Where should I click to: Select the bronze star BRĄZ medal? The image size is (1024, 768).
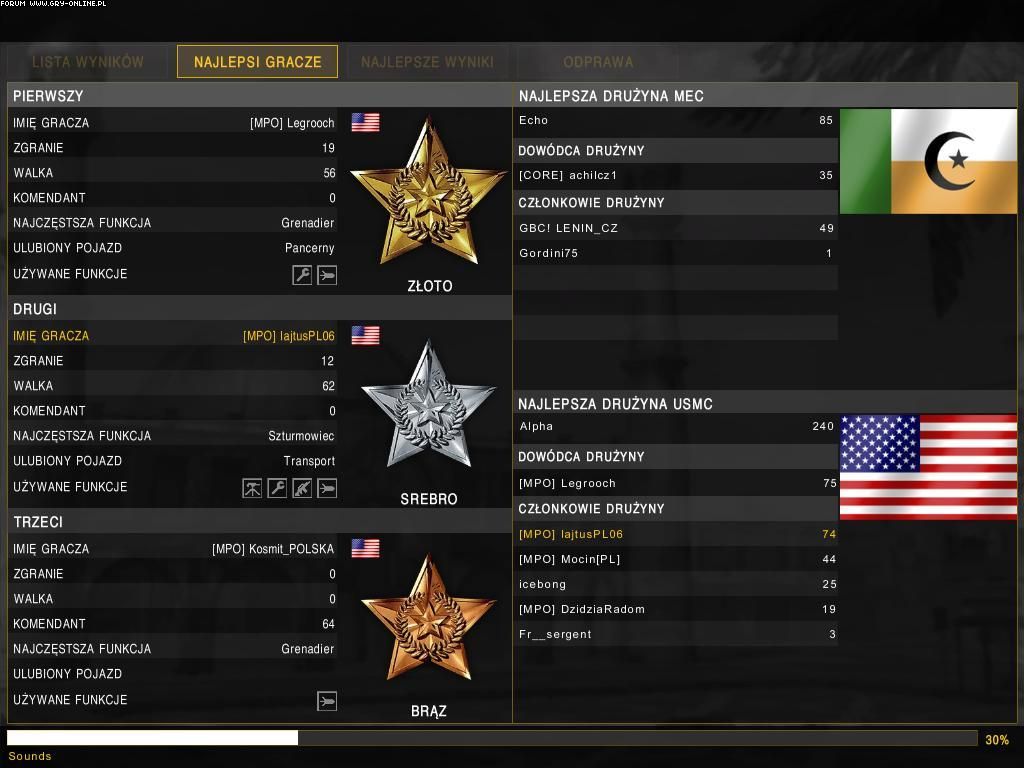(x=428, y=618)
